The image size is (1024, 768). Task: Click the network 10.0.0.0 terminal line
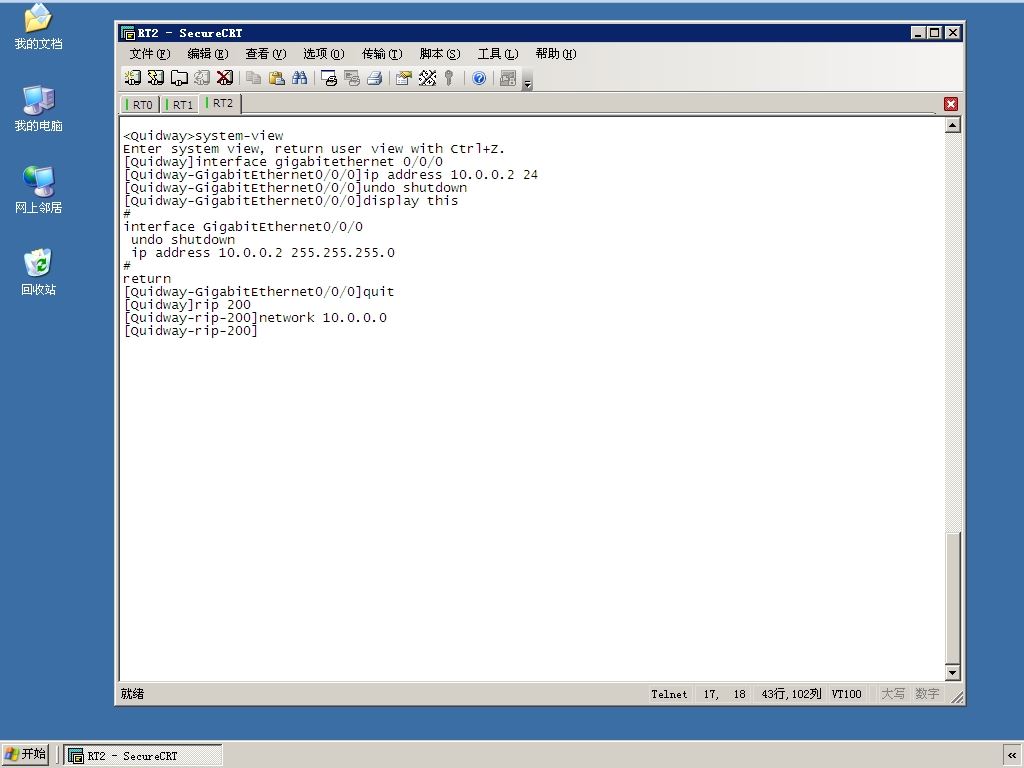coord(255,317)
